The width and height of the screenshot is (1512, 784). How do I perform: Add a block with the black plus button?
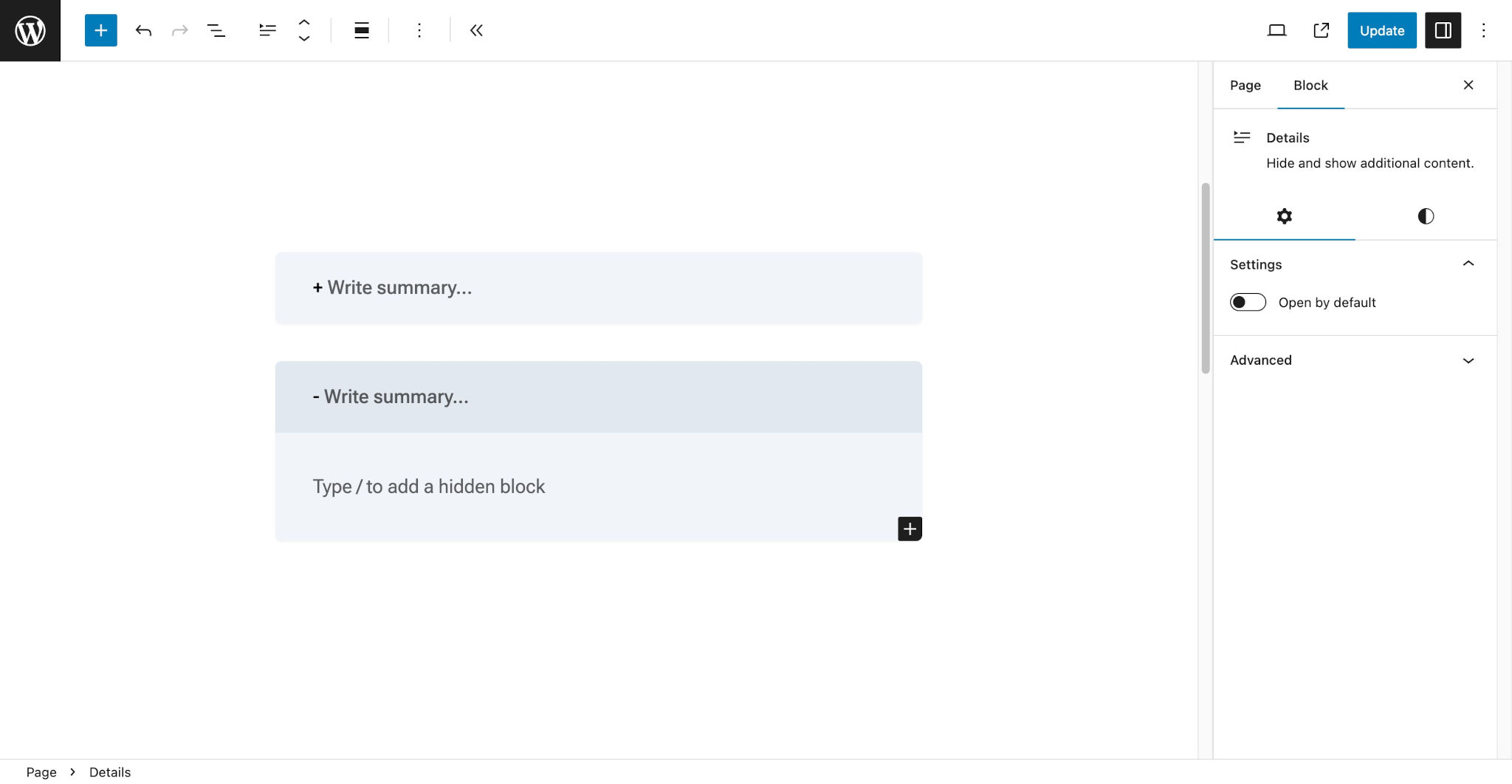pyautogui.click(x=910, y=529)
